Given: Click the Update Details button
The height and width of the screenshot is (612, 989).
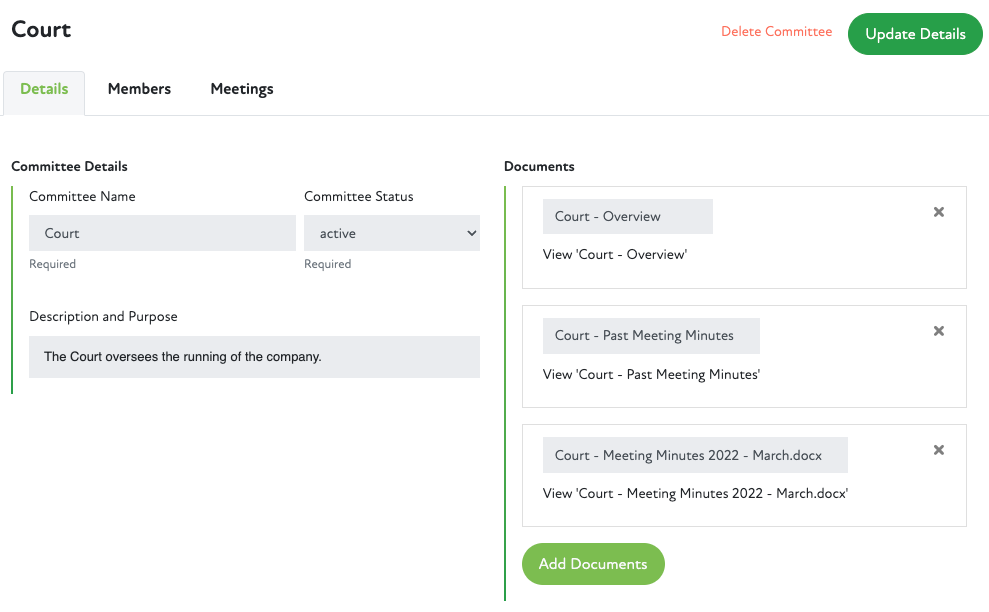Looking at the screenshot, I should click(x=915, y=34).
